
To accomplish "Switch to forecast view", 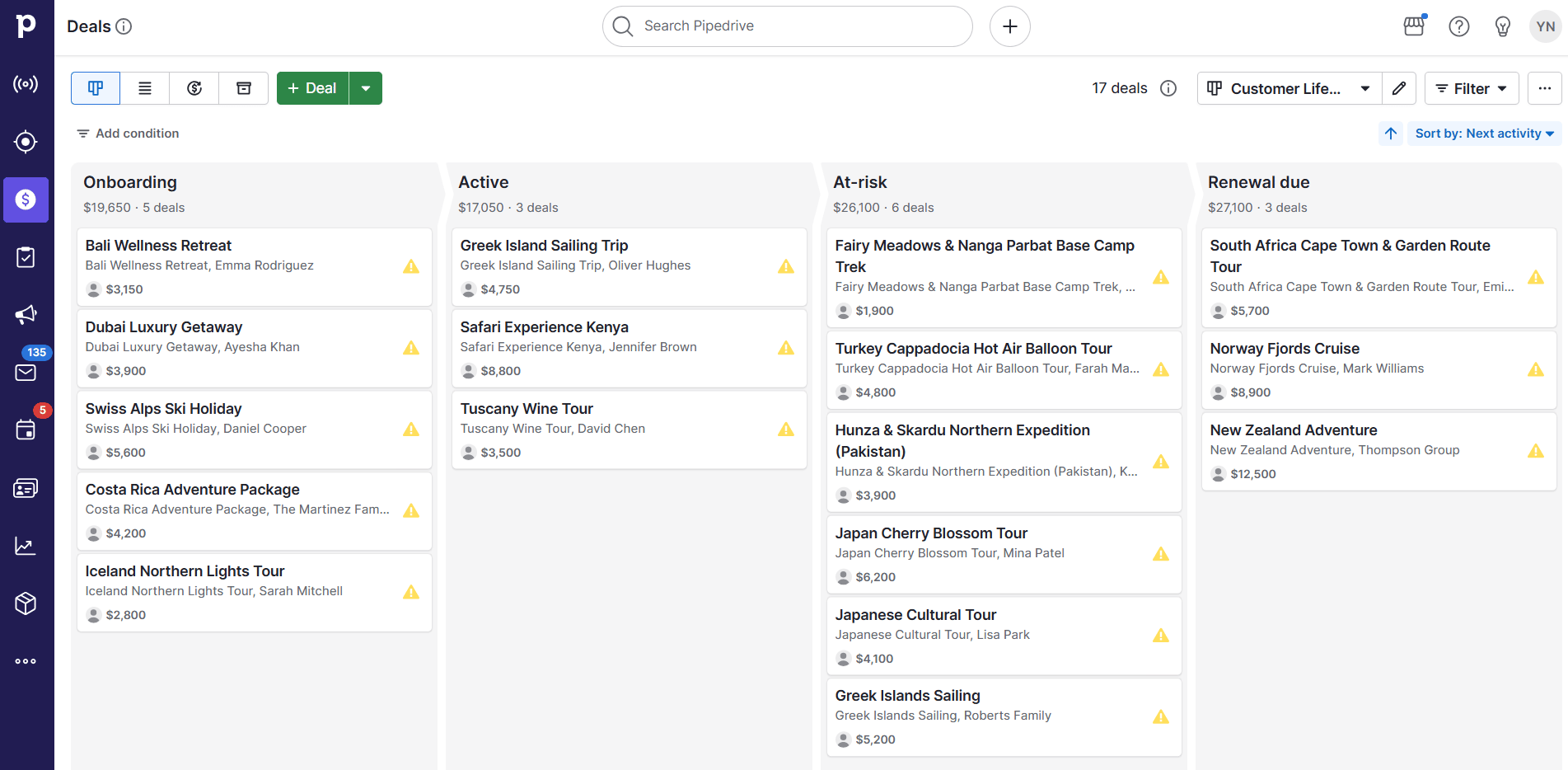I will coord(194,88).
